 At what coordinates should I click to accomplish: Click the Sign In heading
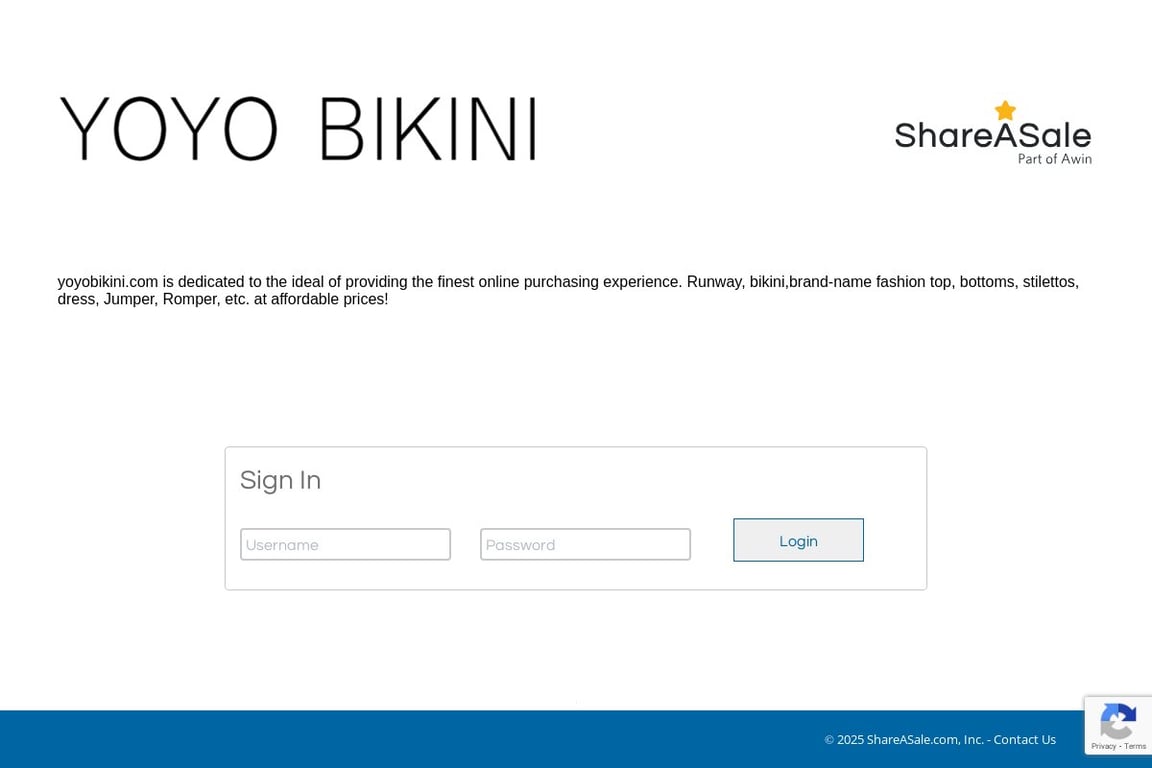pos(280,480)
